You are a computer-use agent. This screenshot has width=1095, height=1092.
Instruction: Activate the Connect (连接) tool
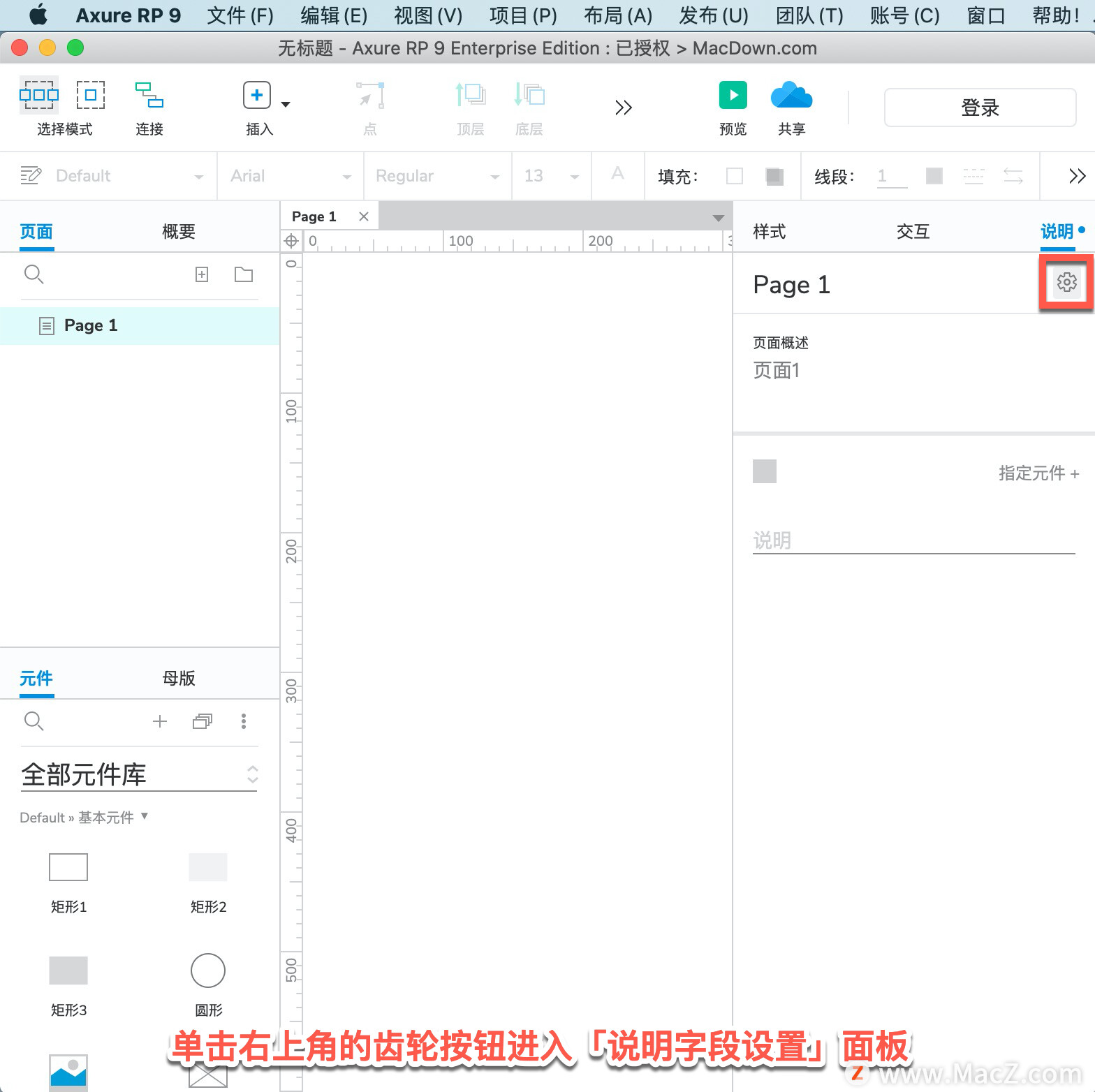point(149,95)
